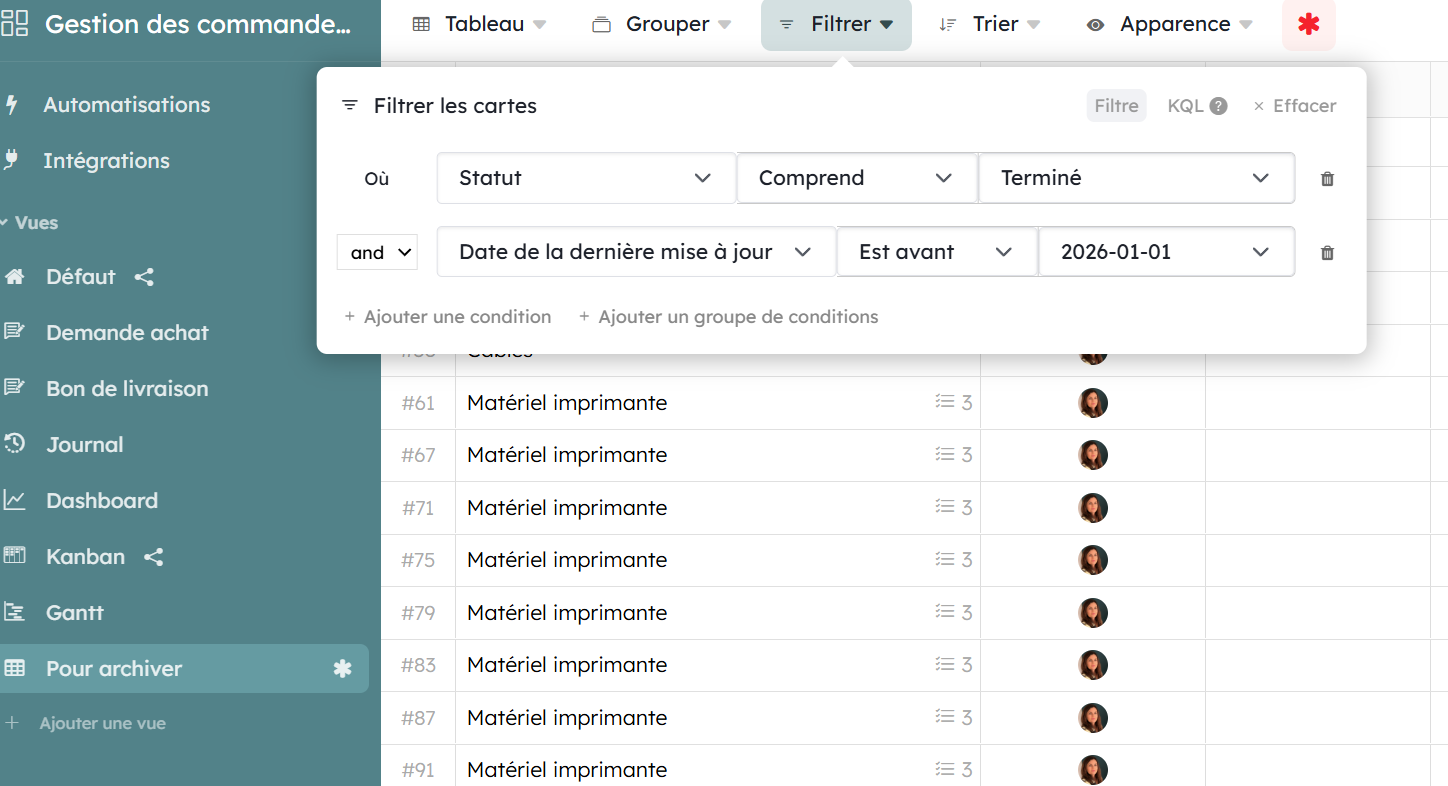
Task: Click checklist icon on card #61
Action: tap(945, 402)
